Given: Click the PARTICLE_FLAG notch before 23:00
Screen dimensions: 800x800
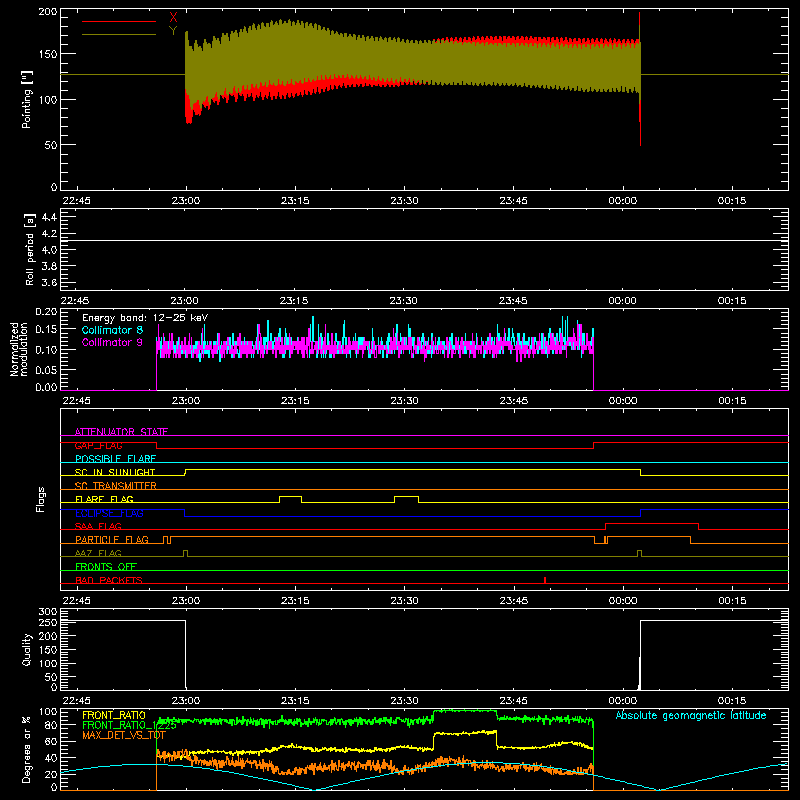Looking at the screenshot, I should (x=167, y=540).
